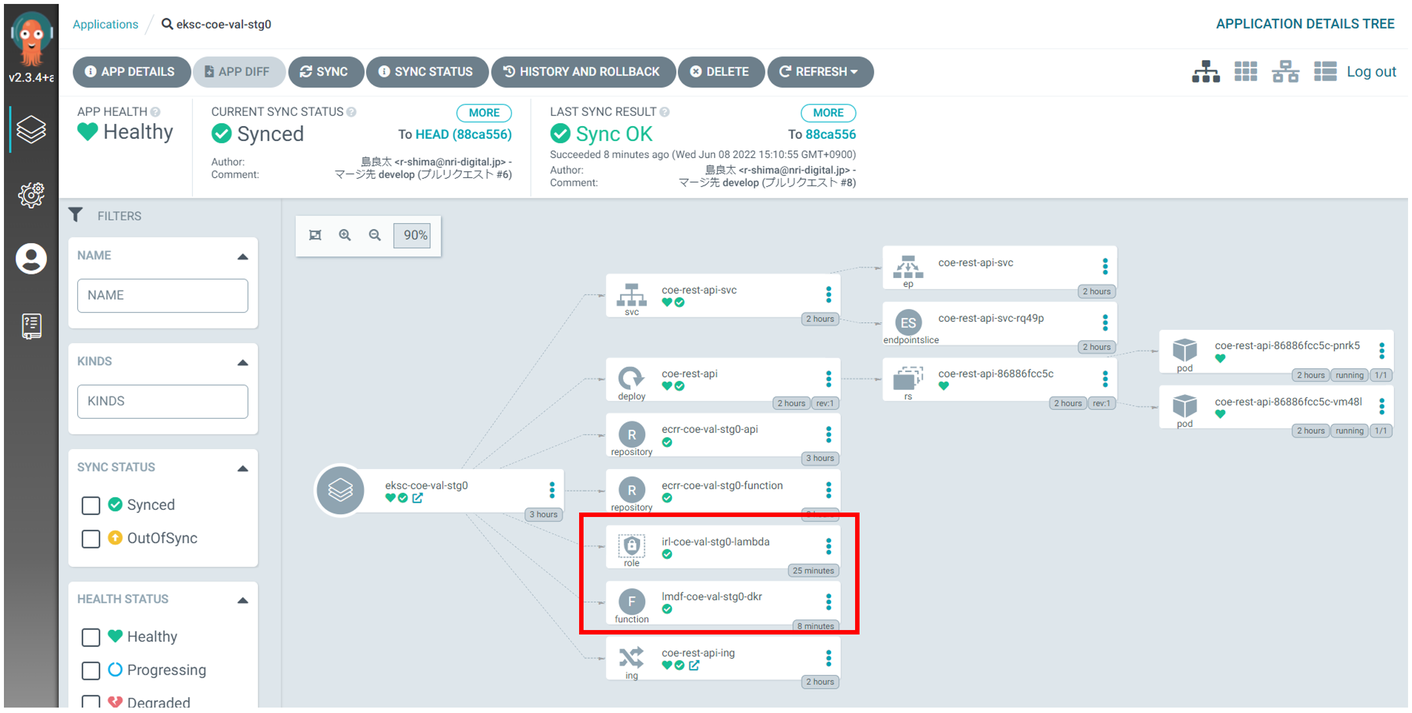Collapse the NAME filter section
The height and width of the screenshot is (713, 1412).
pyautogui.click(x=242, y=256)
